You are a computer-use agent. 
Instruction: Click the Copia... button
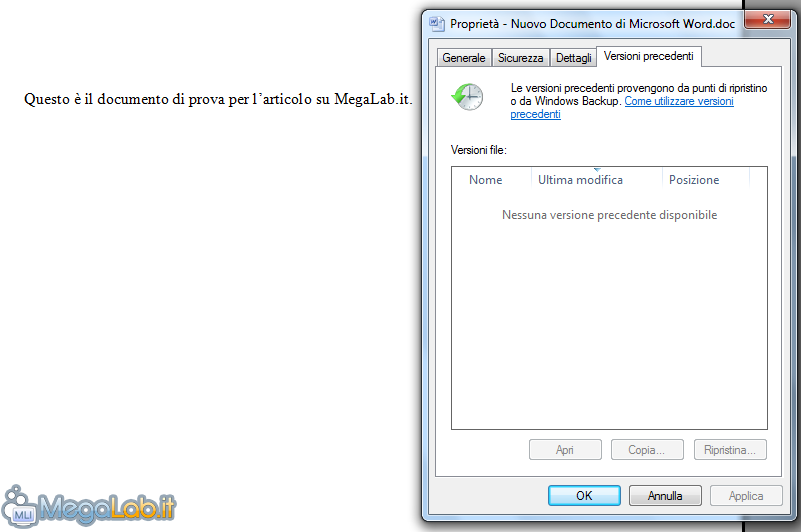[647, 450]
